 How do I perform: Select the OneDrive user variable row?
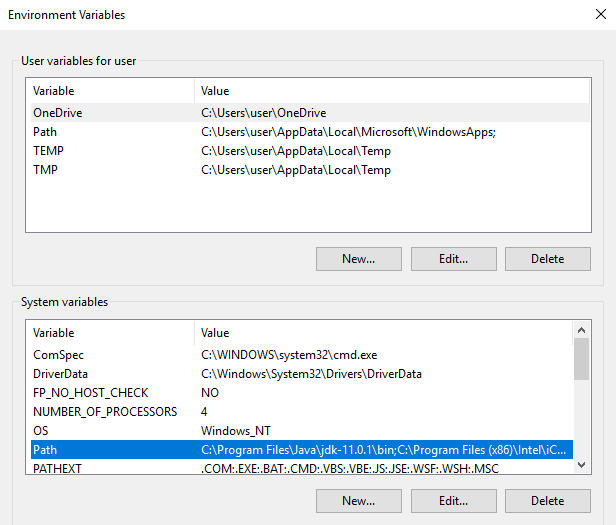tap(310, 113)
